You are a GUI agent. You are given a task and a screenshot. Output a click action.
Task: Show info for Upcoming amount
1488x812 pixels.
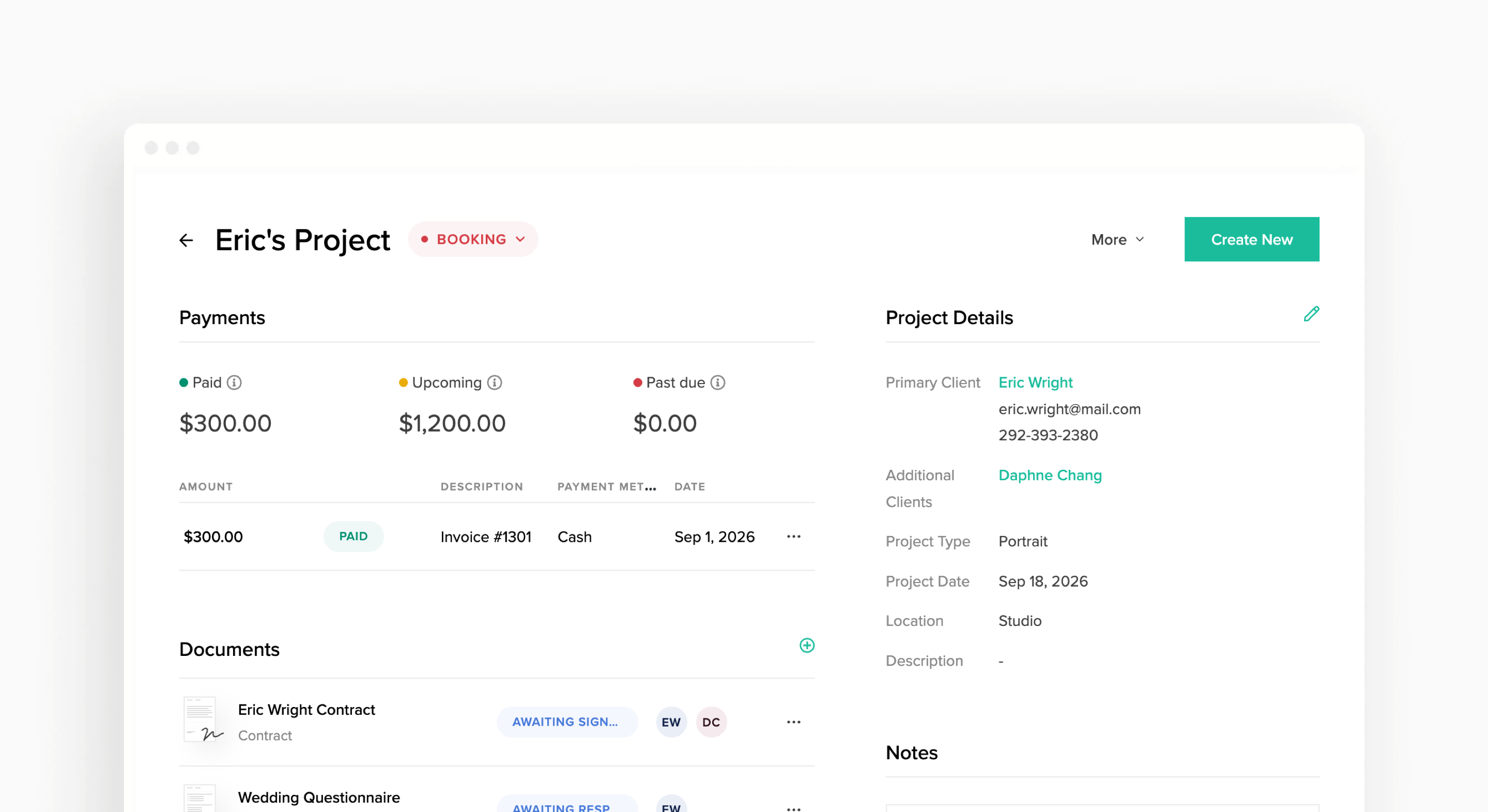tap(495, 382)
